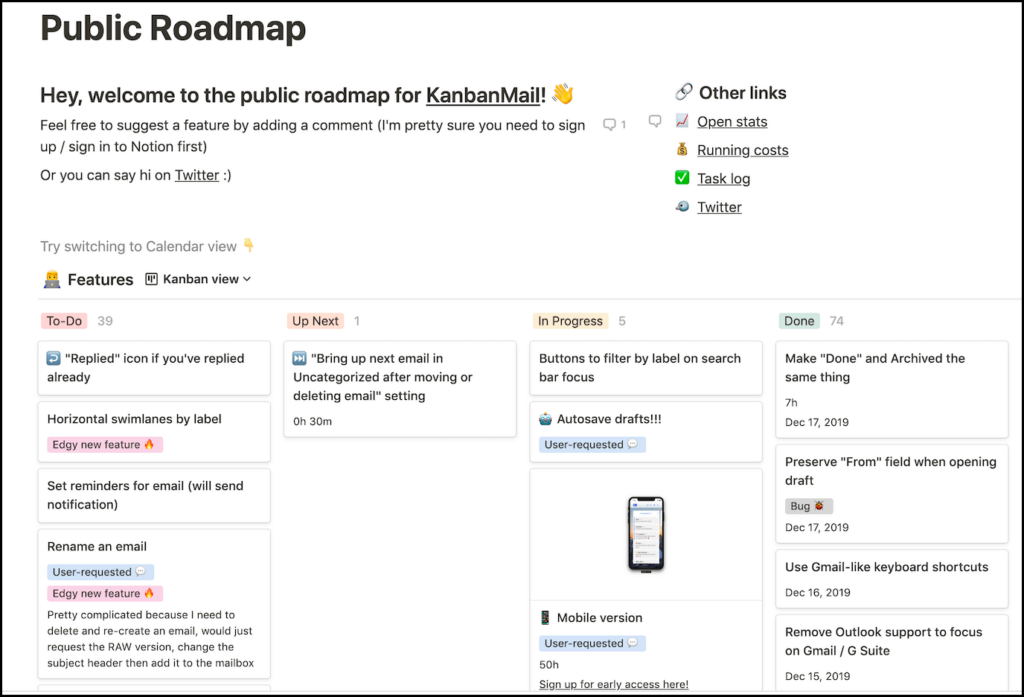Click the green checkmark icon beside Task log
The width and height of the screenshot is (1024, 697).
[682, 178]
